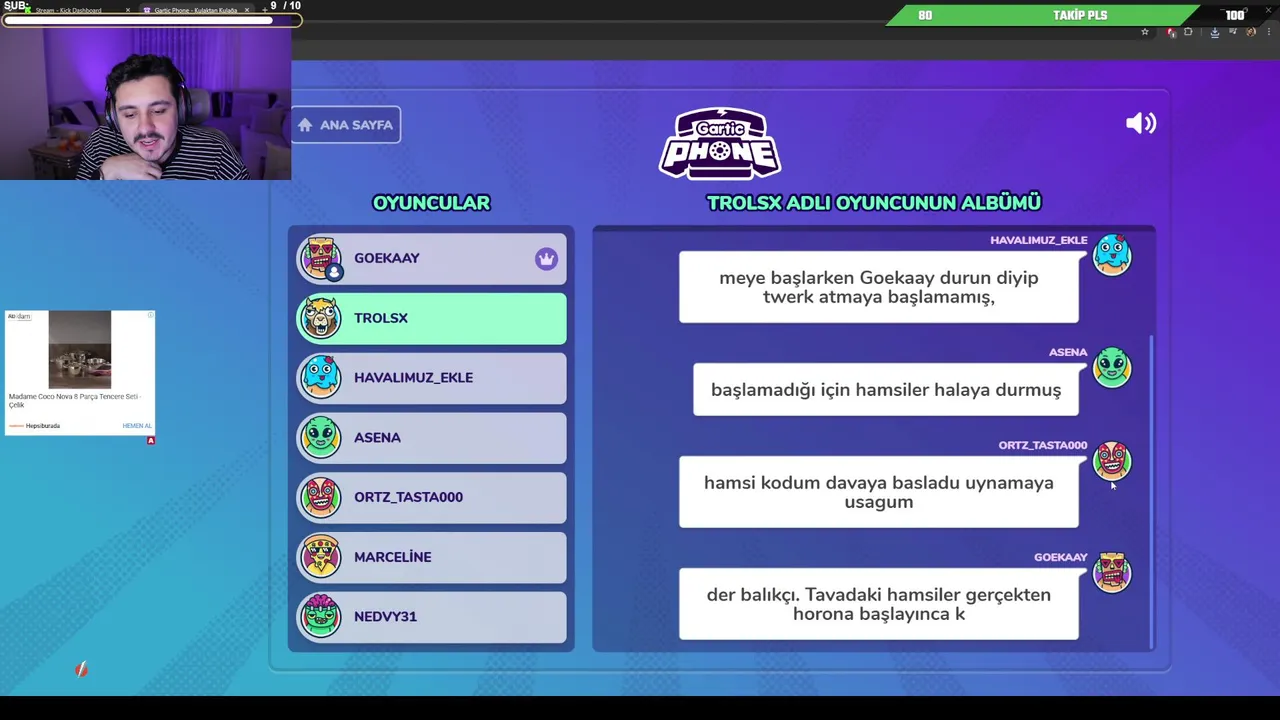1280x720 pixels.
Task: Open MARCELINE's album in the players list
Action: point(432,557)
